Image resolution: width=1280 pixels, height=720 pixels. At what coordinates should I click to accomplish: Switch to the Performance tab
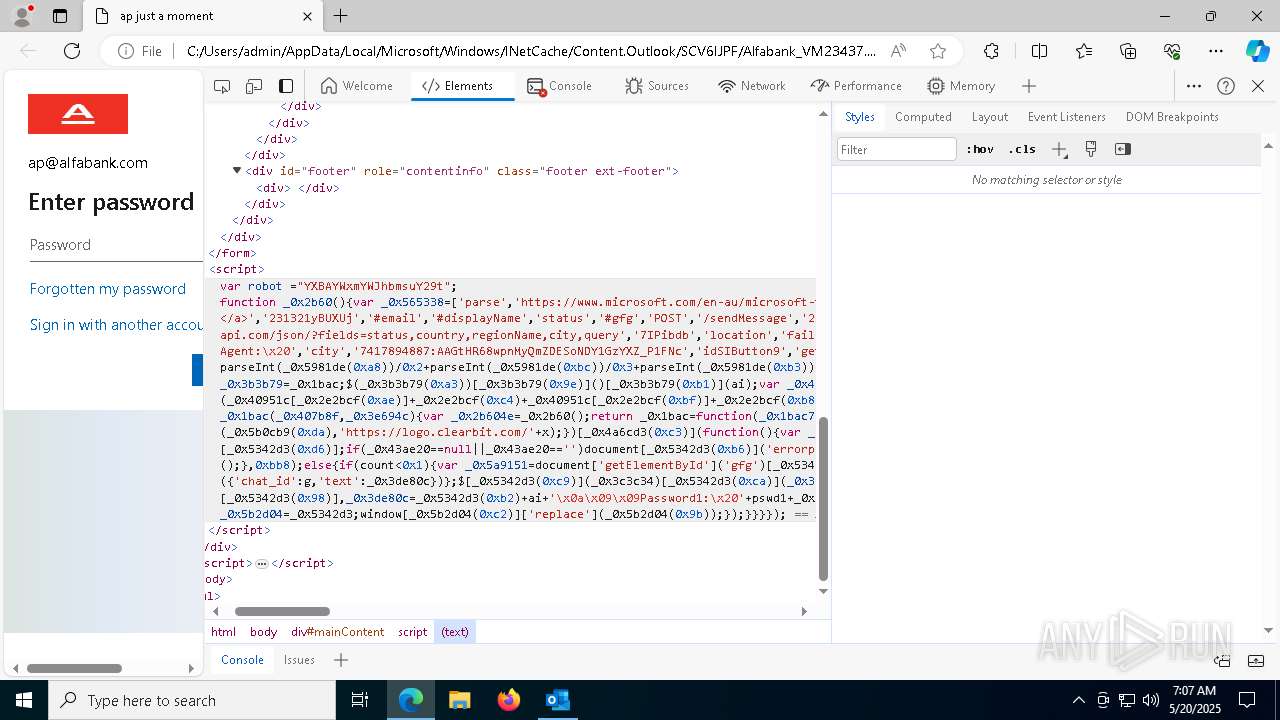pyautogui.click(x=857, y=86)
